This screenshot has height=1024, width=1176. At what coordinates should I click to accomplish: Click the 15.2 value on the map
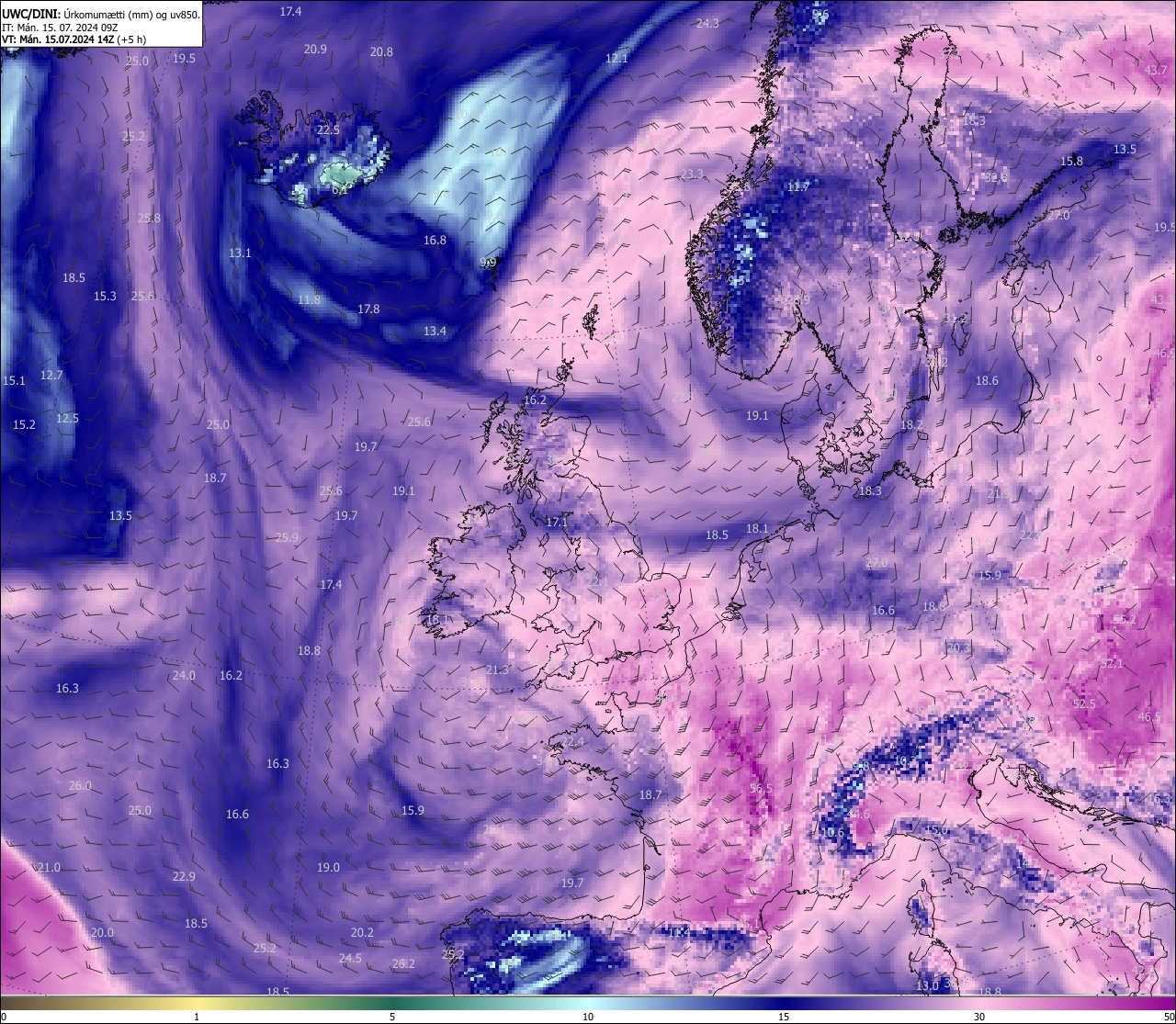pos(24,424)
